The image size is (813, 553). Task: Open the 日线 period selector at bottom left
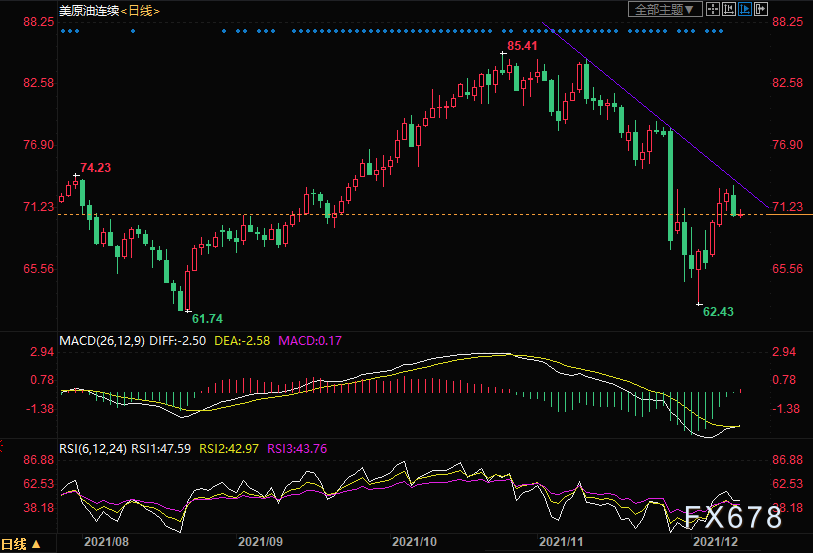click(x=21, y=544)
